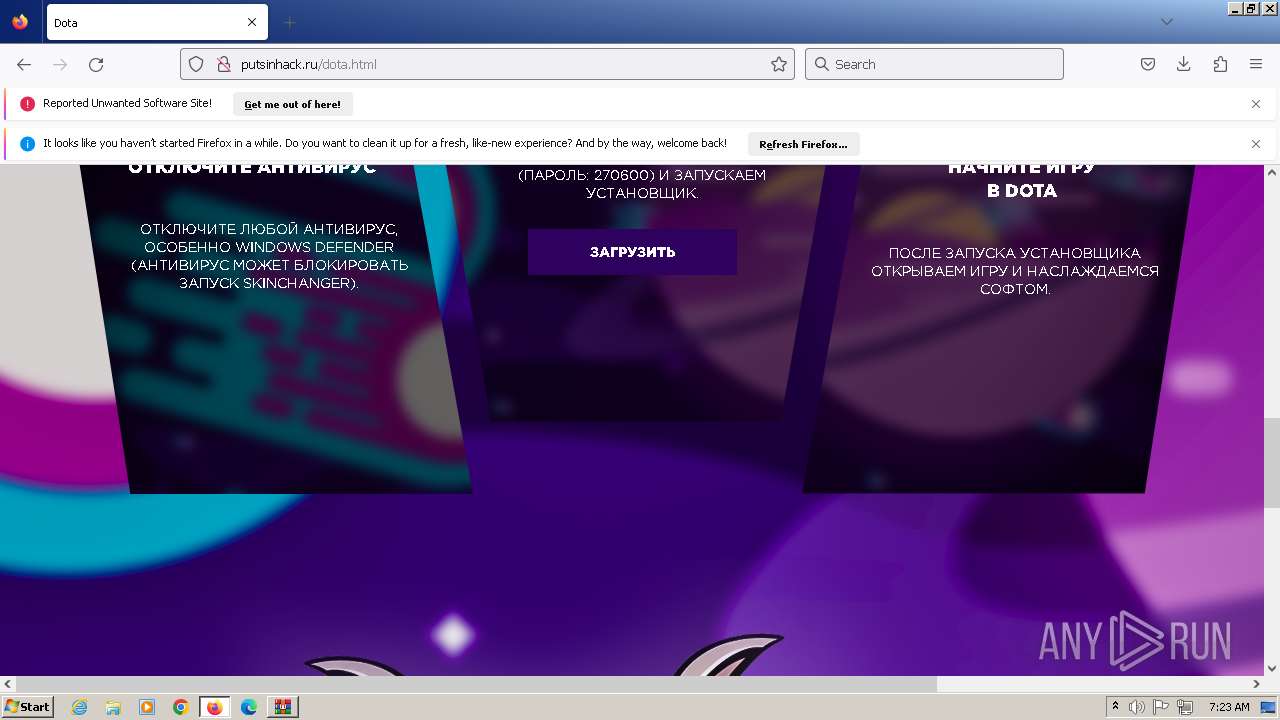Click the scroll left arrow
The height and width of the screenshot is (720, 1280).
coord(8,684)
